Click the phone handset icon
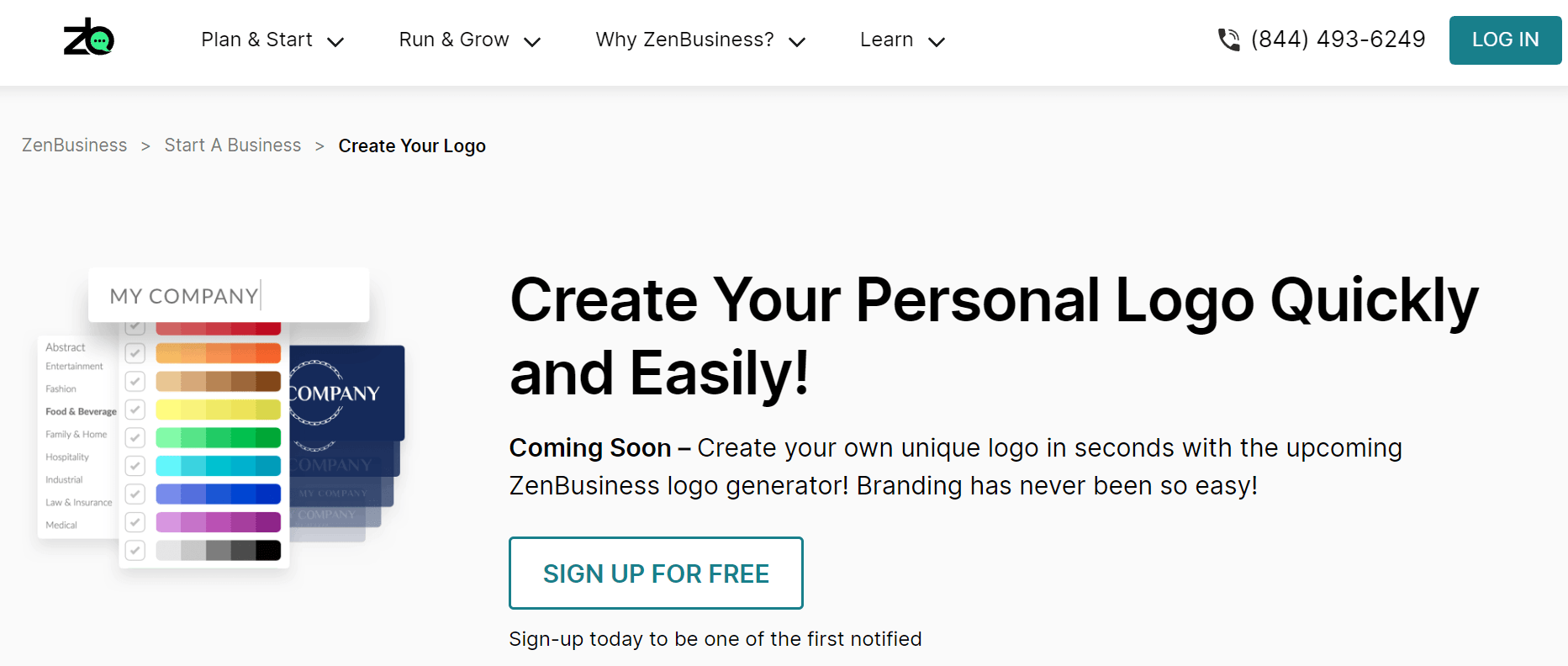The height and width of the screenshot is (666, 1568). pos(1227,39)
